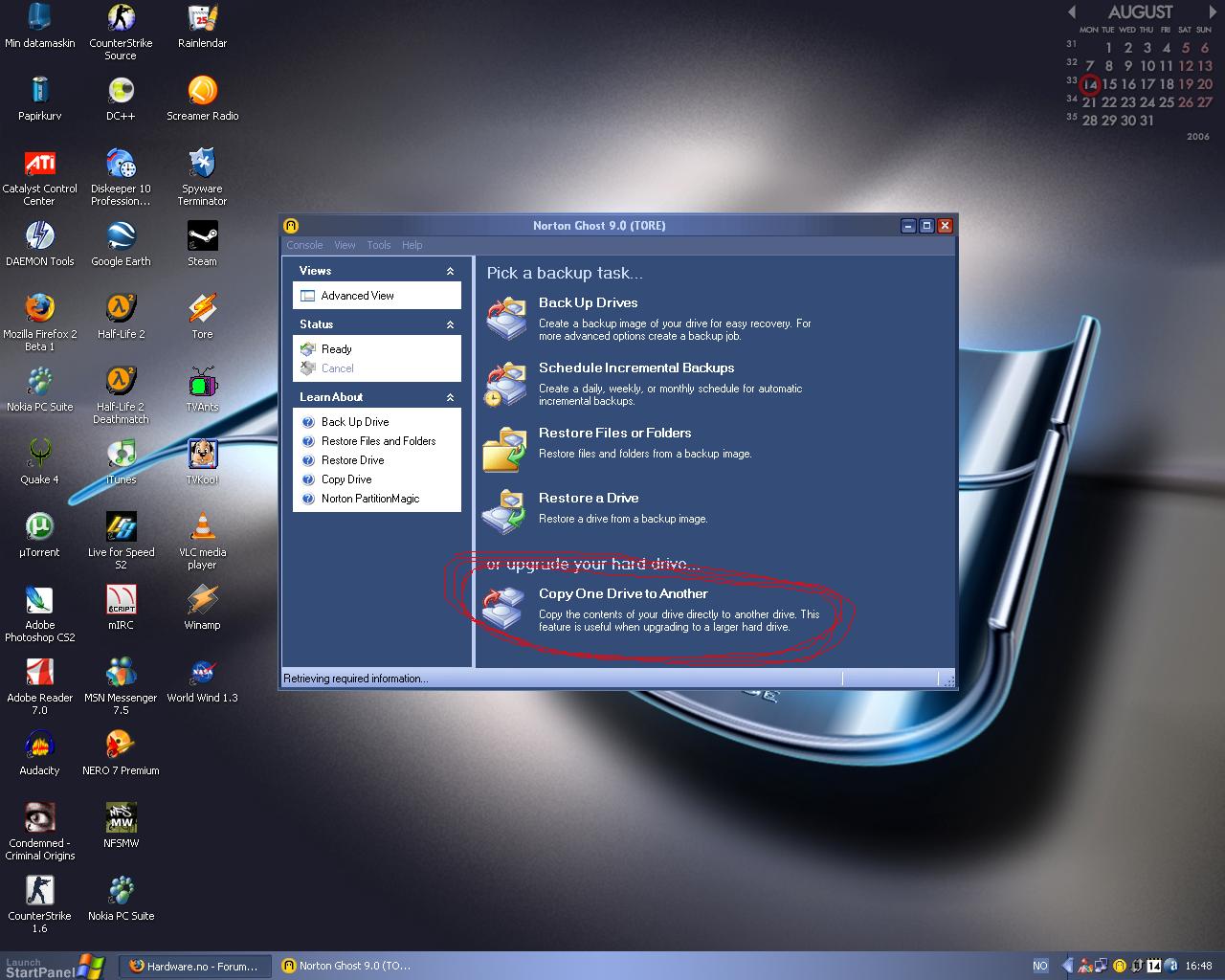Screen dimensions: 1225x980
Task: Select µTorrent desktop icon
Action: (39, 535)
